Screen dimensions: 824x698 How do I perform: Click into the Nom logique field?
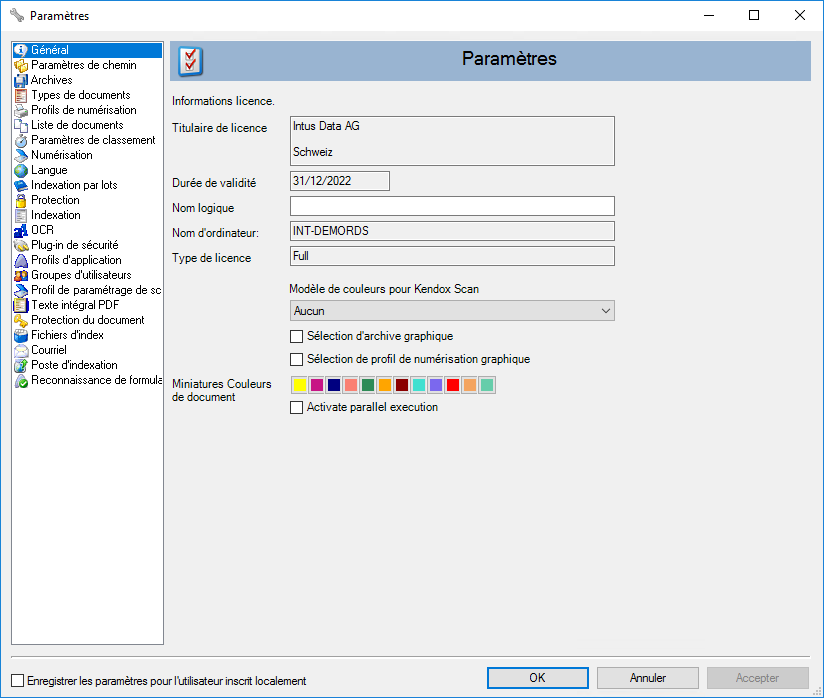tap(452, 206)
